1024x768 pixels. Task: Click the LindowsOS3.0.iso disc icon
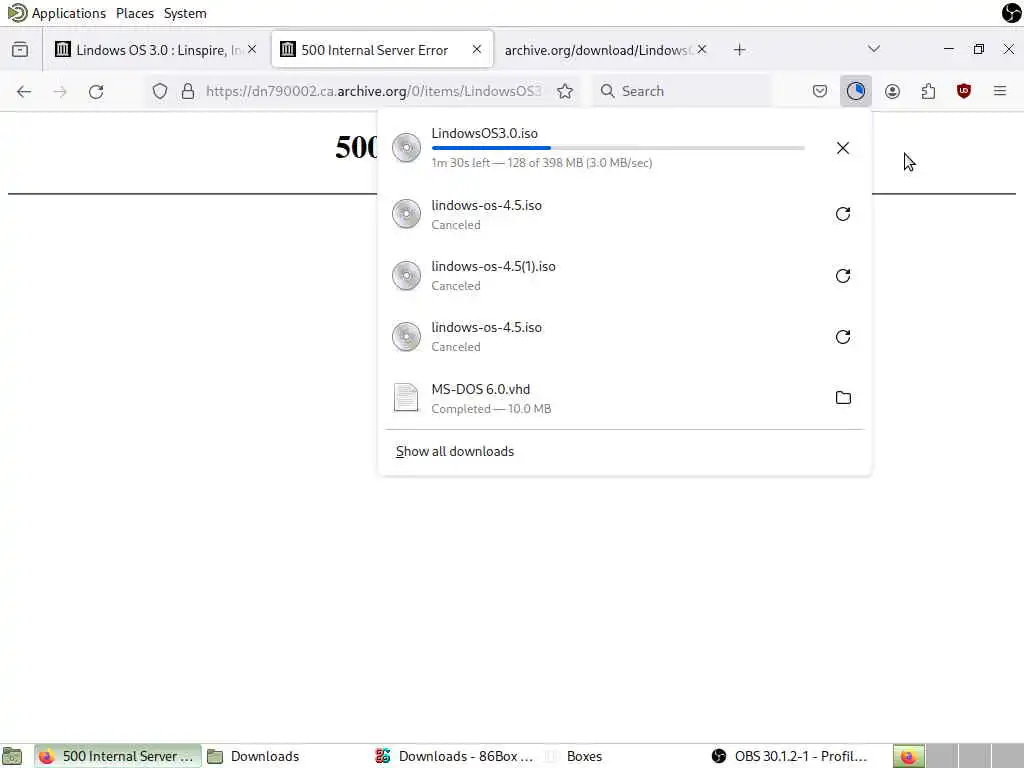pos(406,148)
